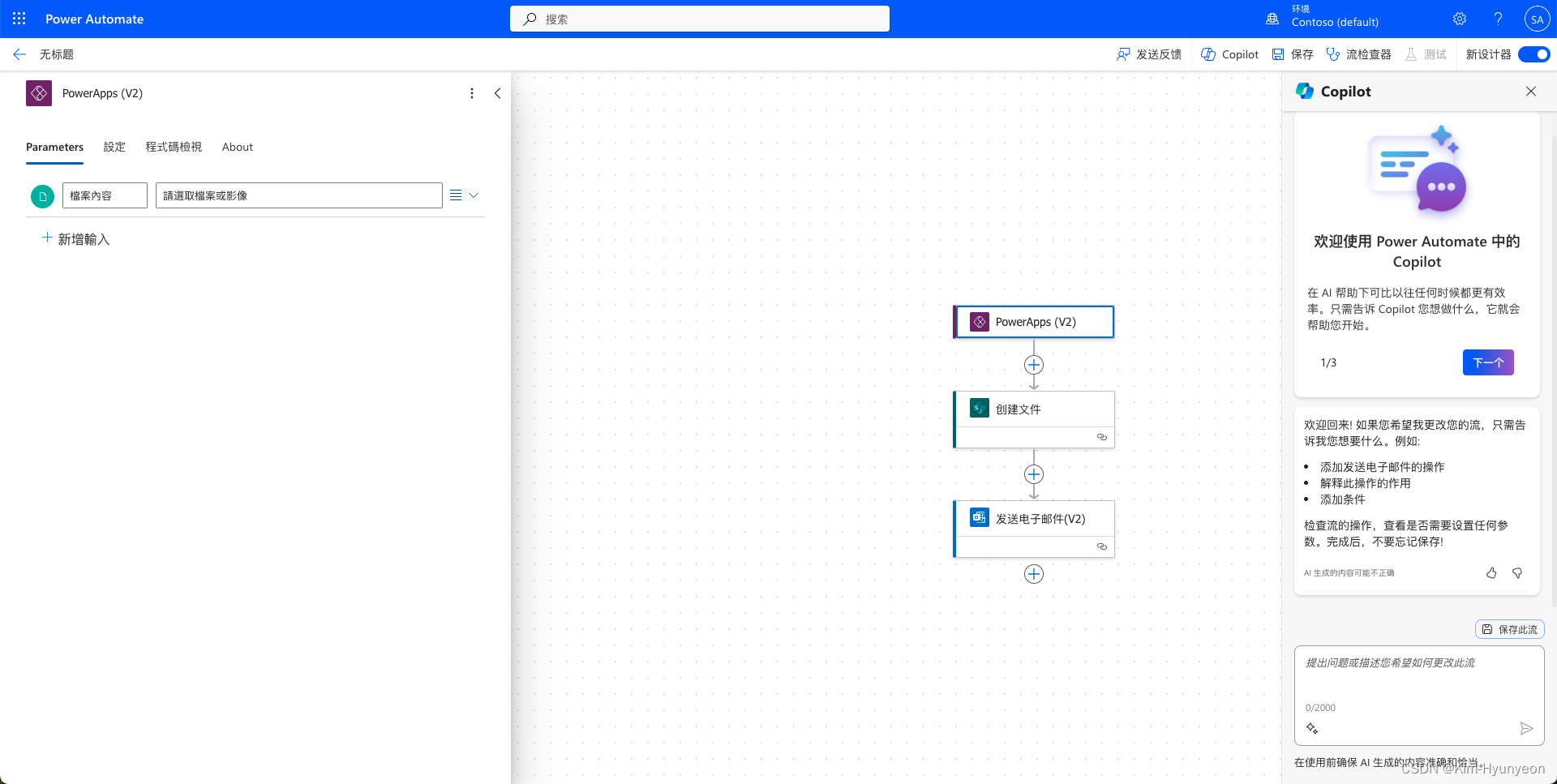
Task: Click the 保存此流 suggestion button
Action: (1510, 629)
